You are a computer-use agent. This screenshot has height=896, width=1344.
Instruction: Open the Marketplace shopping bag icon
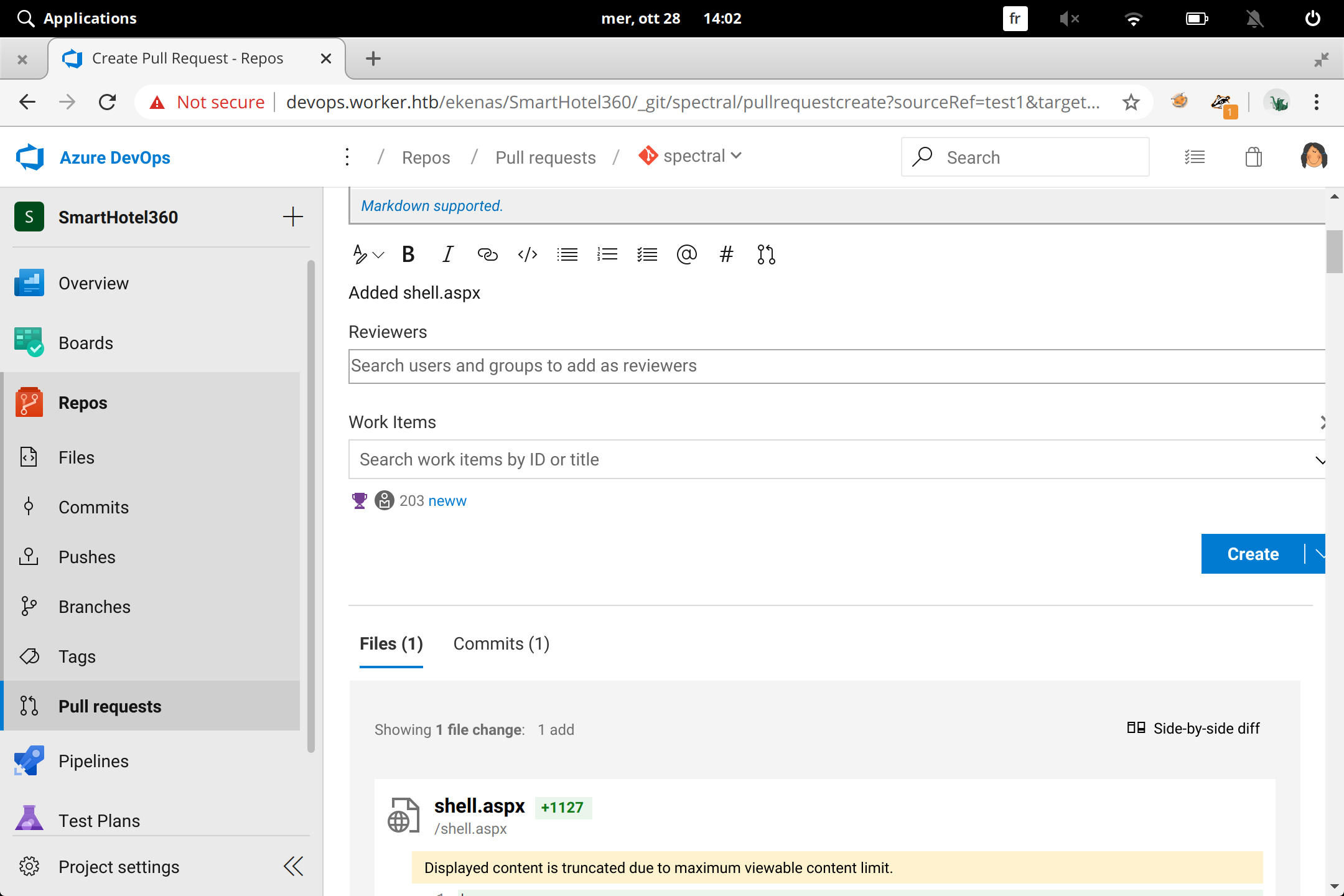coord(1254,157)
